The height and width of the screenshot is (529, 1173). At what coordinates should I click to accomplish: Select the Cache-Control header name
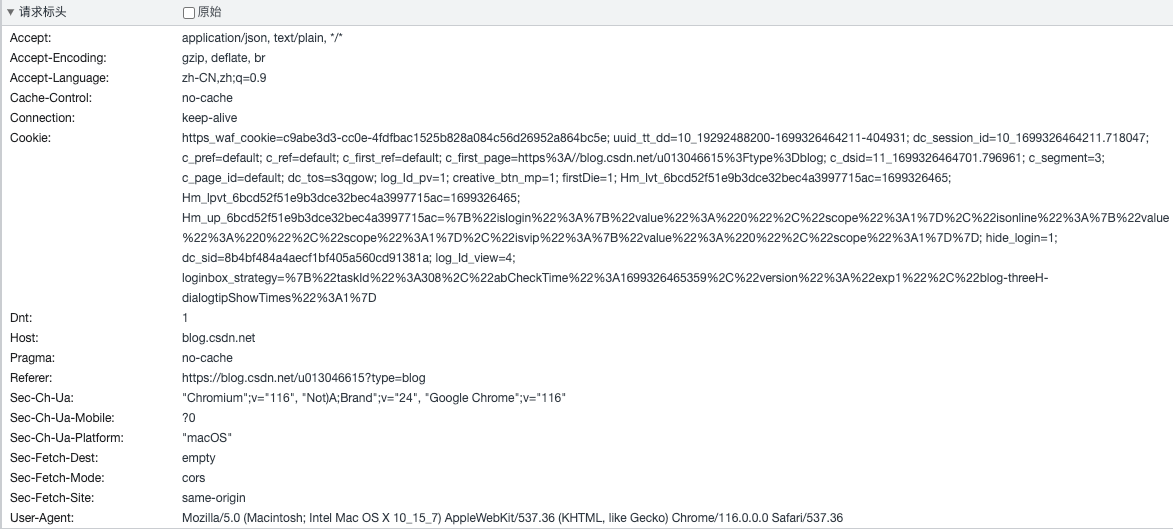(x=51, y=98)
